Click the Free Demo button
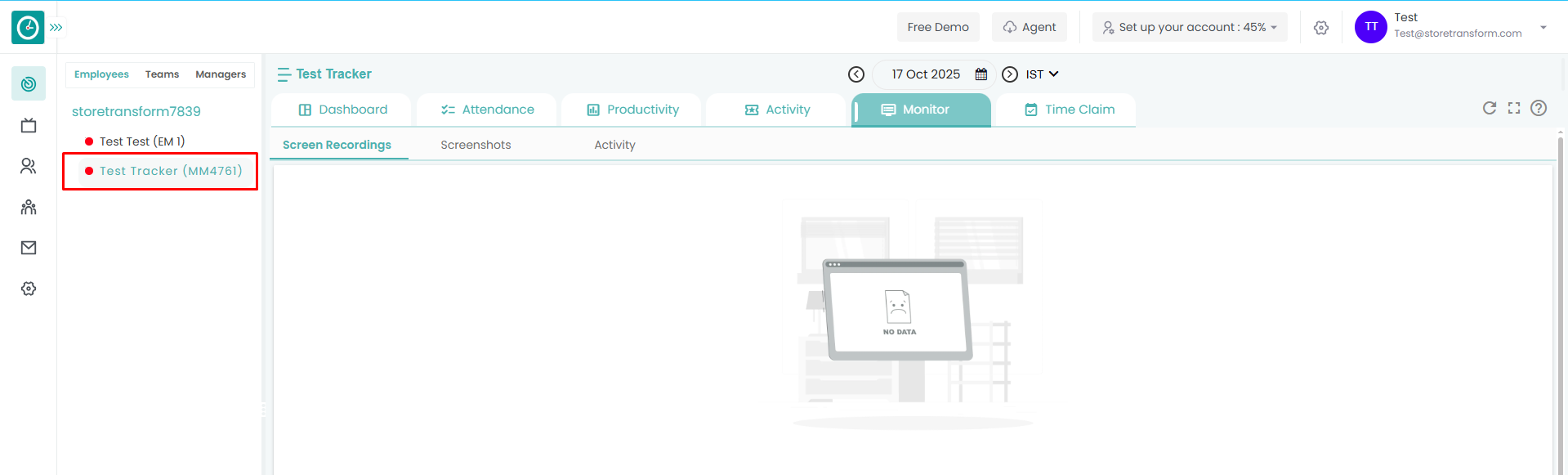1568x475 pixels. click(938, 27)
